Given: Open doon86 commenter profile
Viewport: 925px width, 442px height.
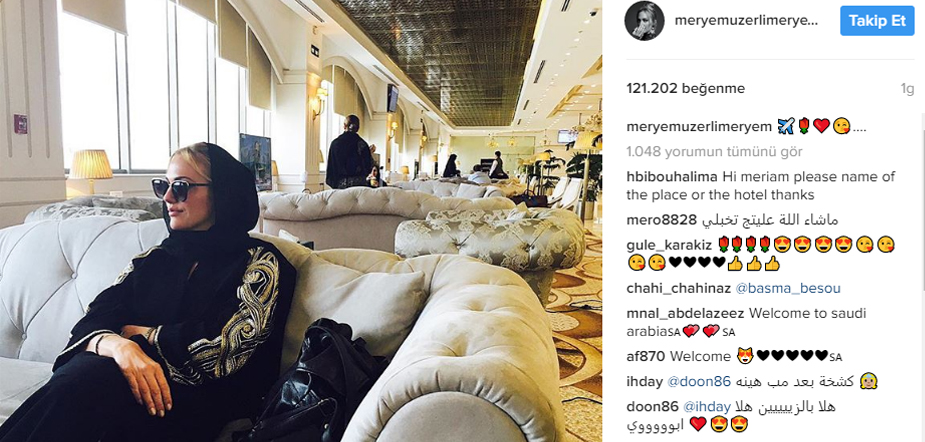Looking at the screenshot, I should (652, 407).
